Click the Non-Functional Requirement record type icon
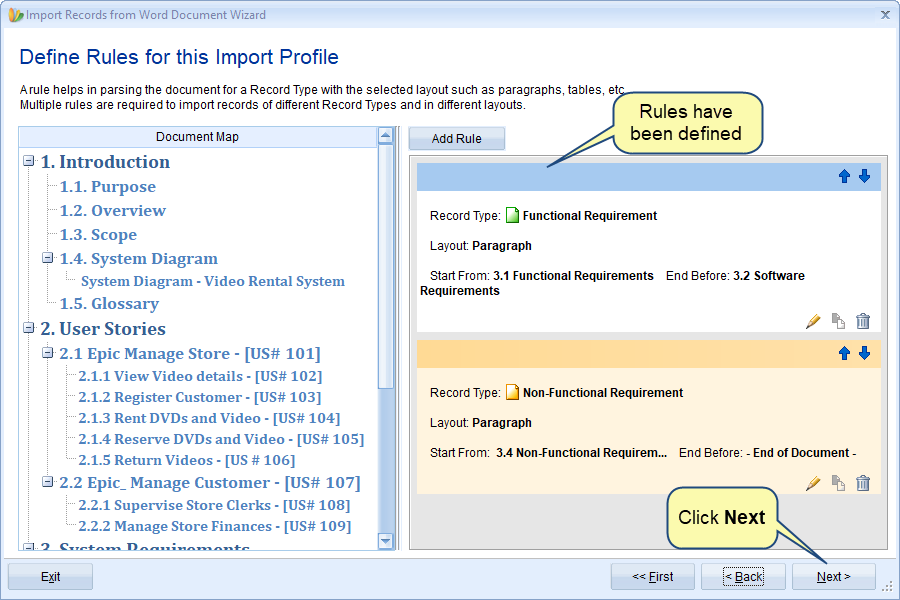The width and height of the screenshot is (900, 600). click(512, 392)
